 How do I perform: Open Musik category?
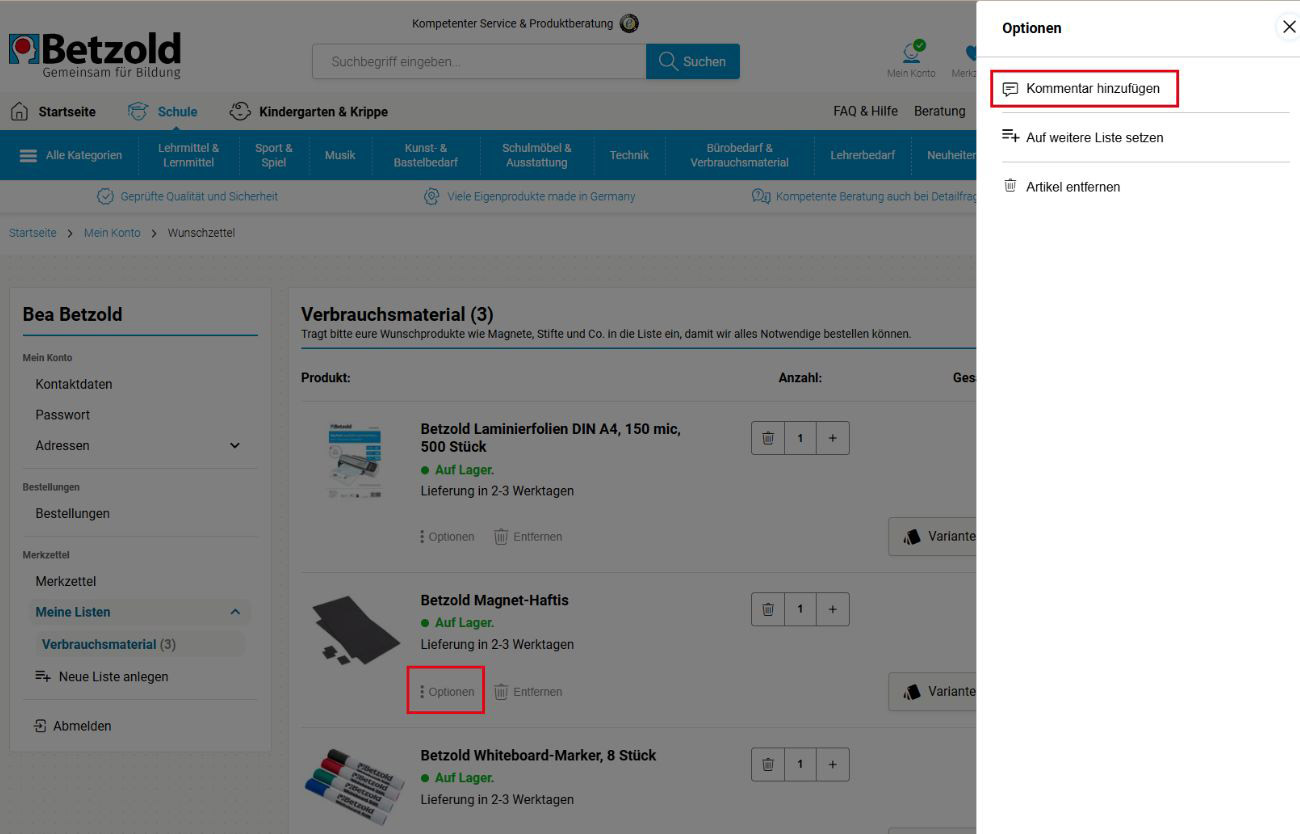tap(340, 155)
